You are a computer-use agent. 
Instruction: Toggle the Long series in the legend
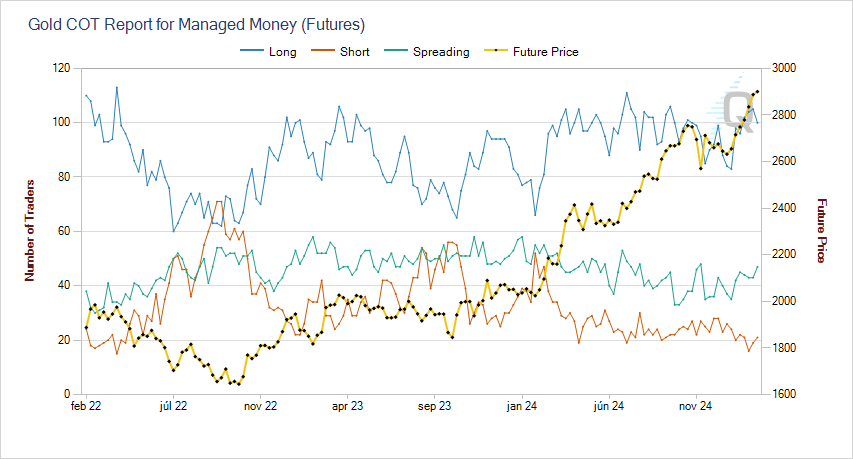pyautogui.click(x=283, y=51)
